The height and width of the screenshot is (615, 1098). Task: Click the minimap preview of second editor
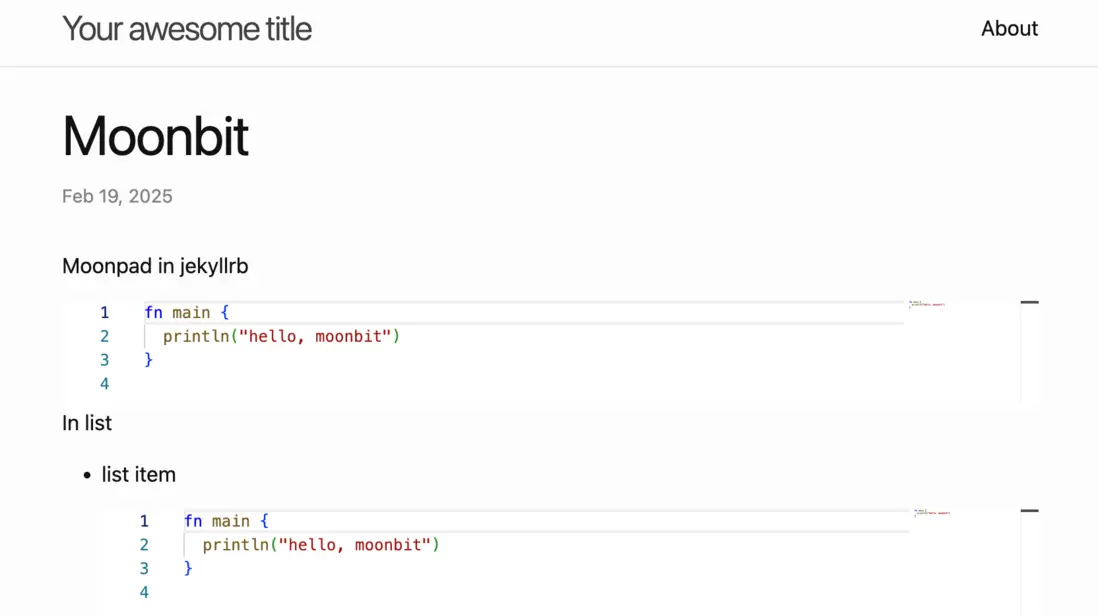point(932,513)
